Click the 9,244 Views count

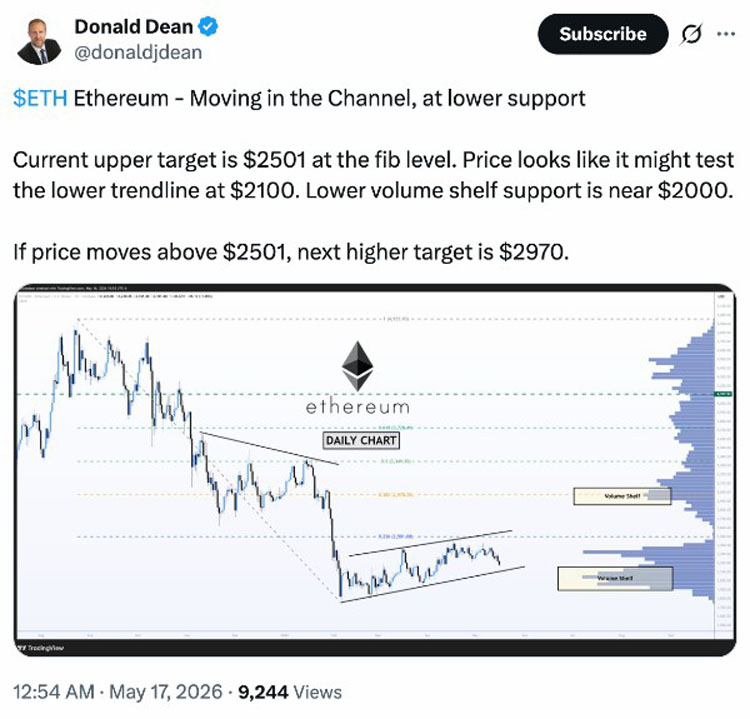click(x=290, y=692)
